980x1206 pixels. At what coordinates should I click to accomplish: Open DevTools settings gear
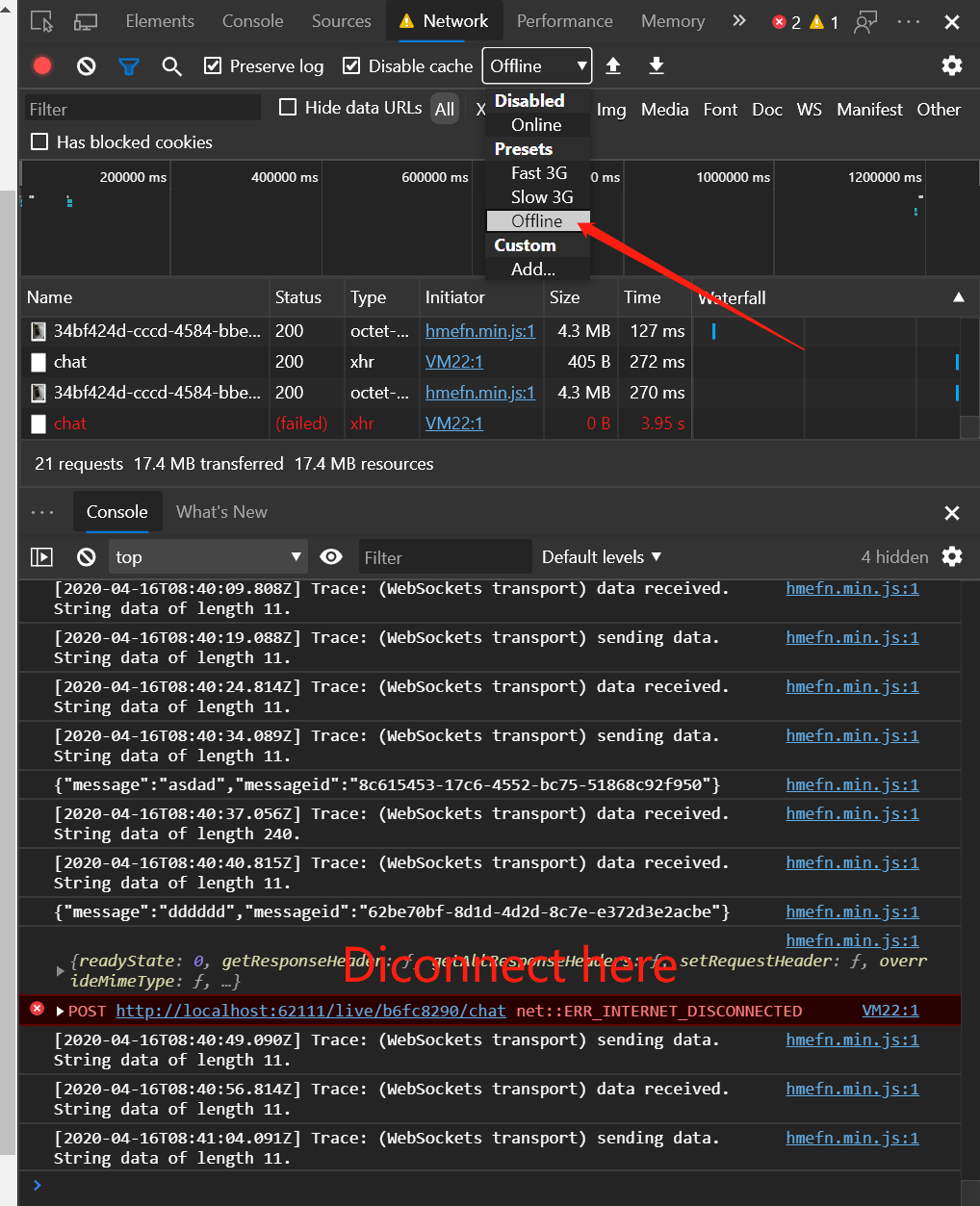tap(951, 65)
